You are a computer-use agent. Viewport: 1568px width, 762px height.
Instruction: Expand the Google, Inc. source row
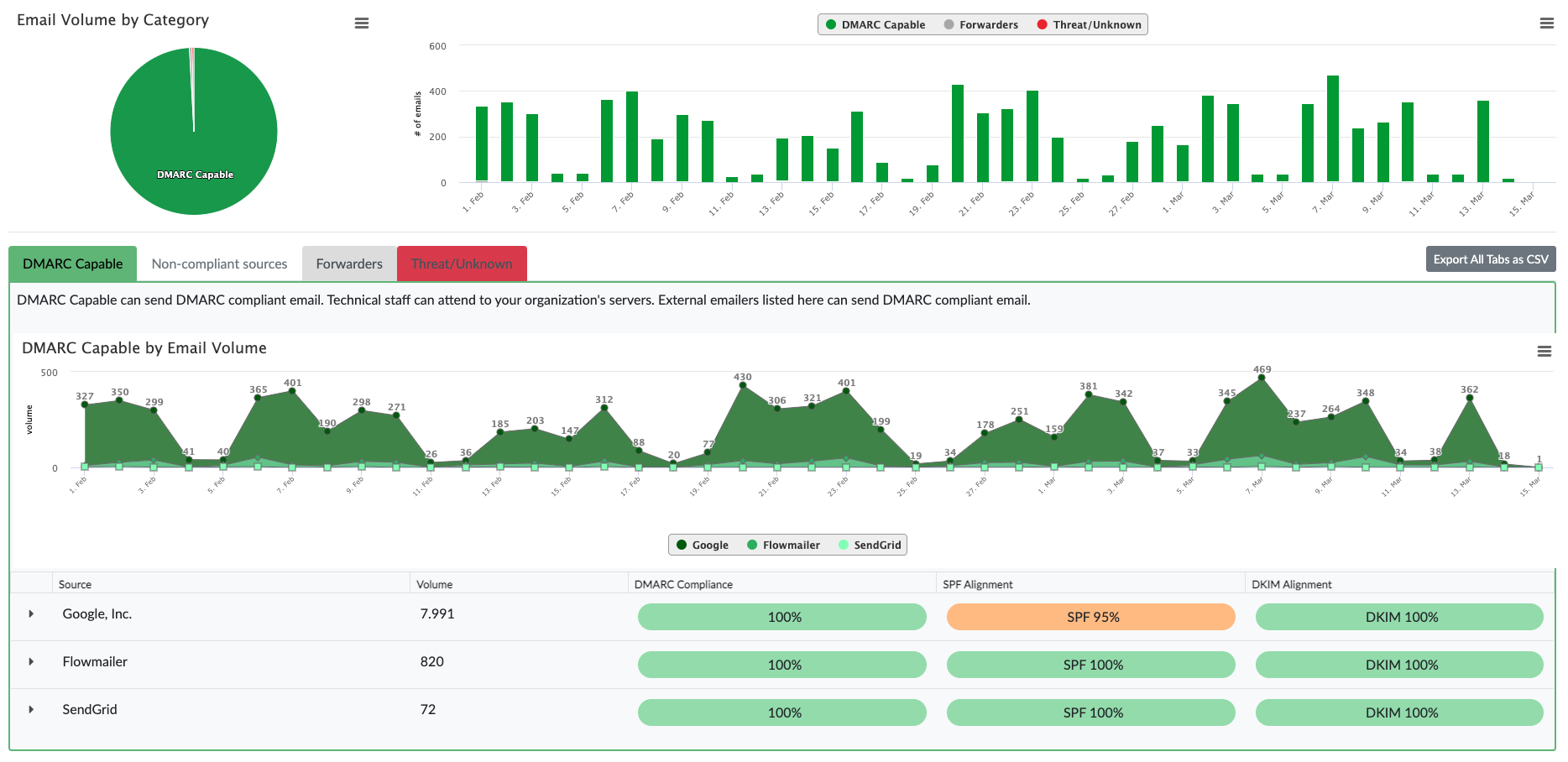tap(31, 614)
